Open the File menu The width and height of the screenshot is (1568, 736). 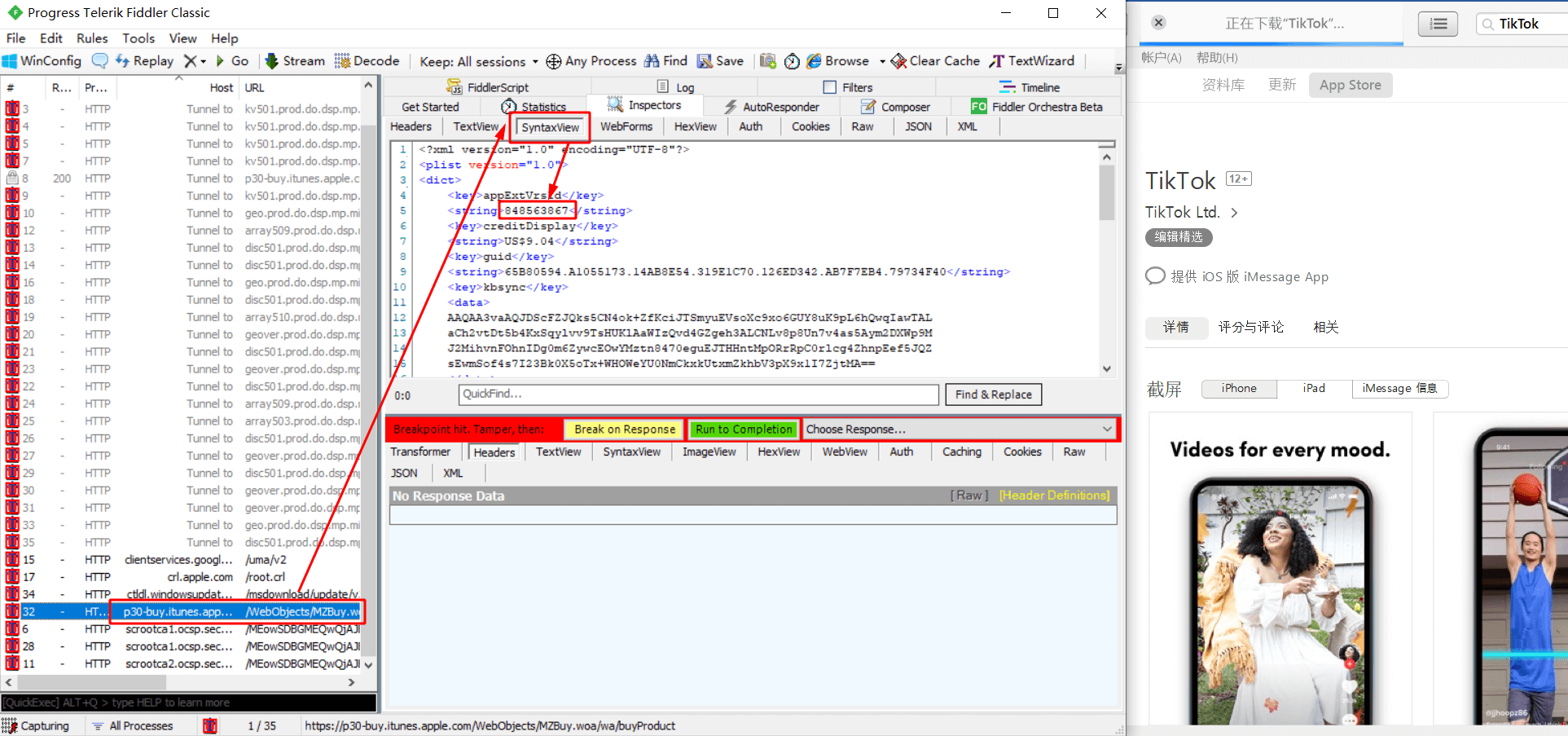click(x=15, y=38)
